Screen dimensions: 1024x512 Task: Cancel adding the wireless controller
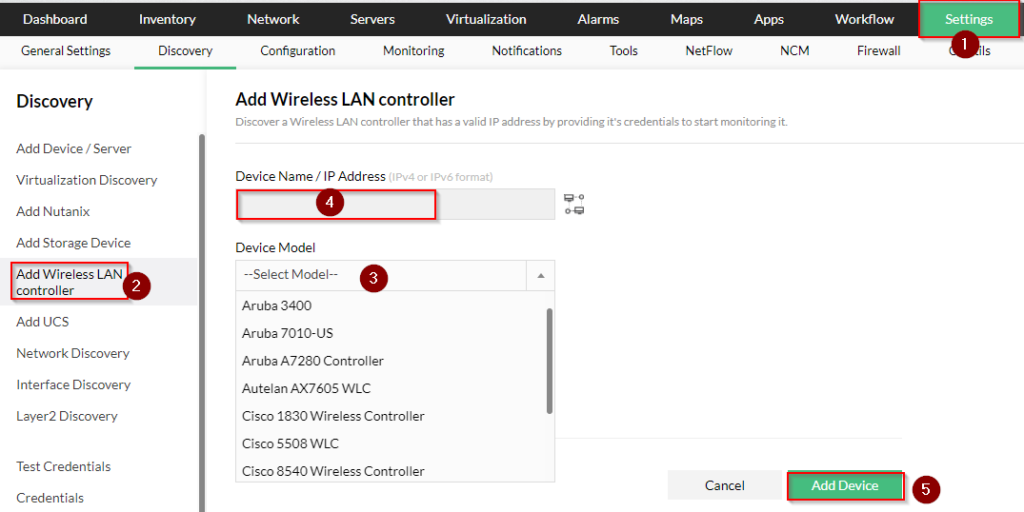(x=724, y=486)
